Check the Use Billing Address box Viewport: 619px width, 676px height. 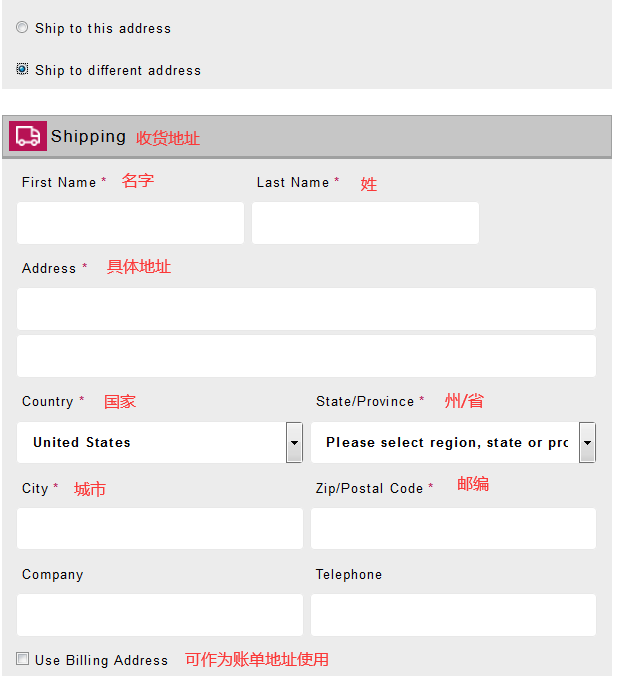pos(23,658)
